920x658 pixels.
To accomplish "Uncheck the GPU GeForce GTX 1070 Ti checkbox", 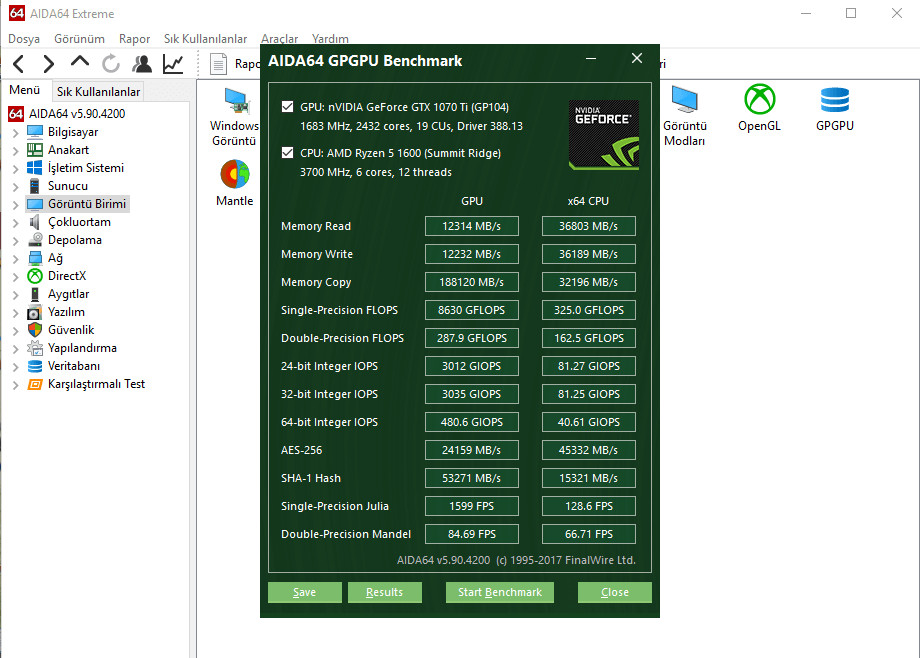I will (287, 107).
